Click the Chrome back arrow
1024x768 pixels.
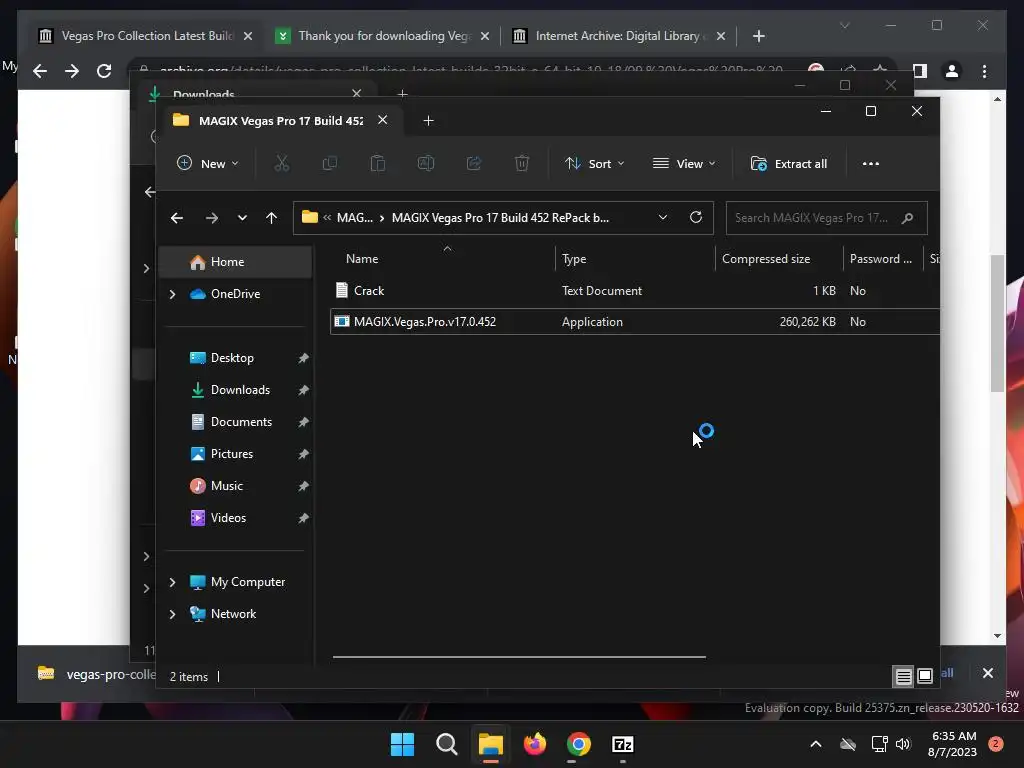40,71
